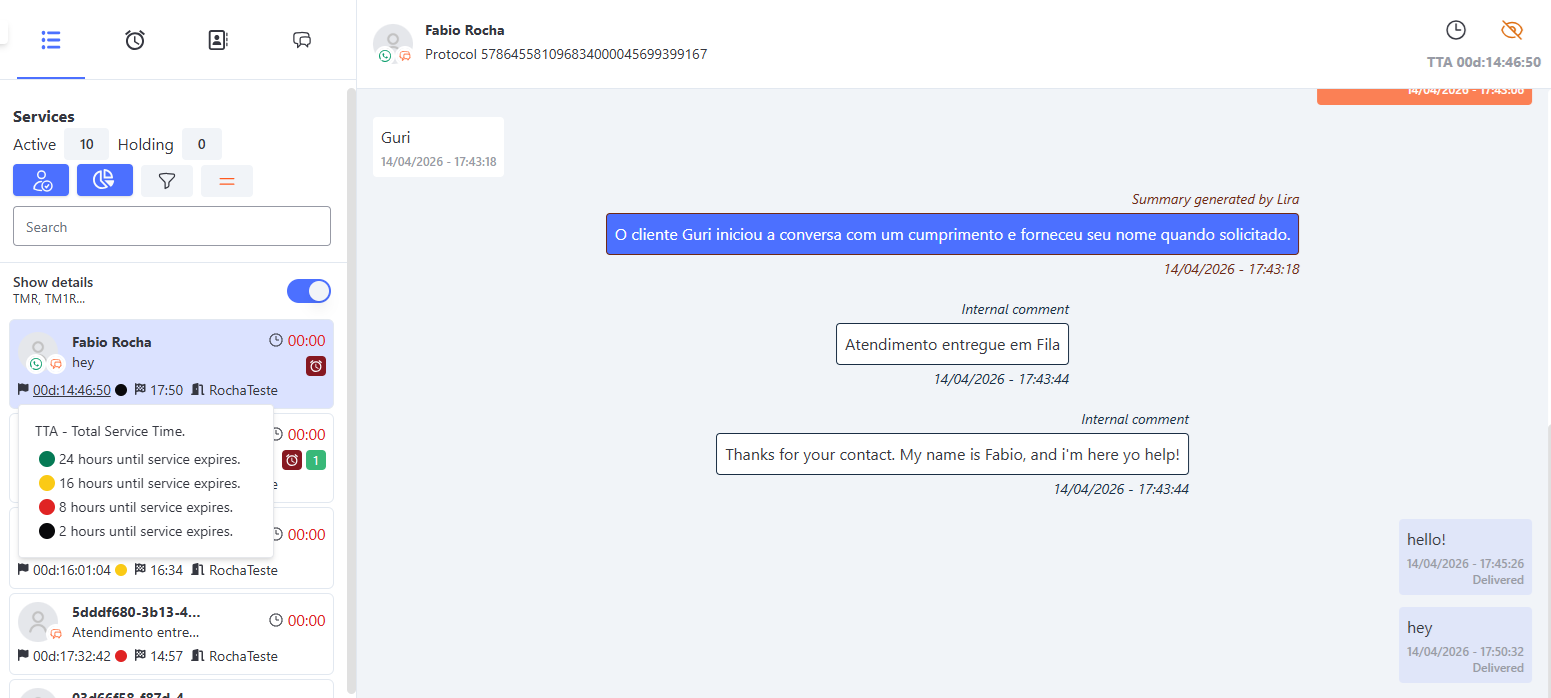Click the flag icon beside 00d:16:01:04
The height and width of the screenshot is (698, 1551).
click(x=23, y=570)
